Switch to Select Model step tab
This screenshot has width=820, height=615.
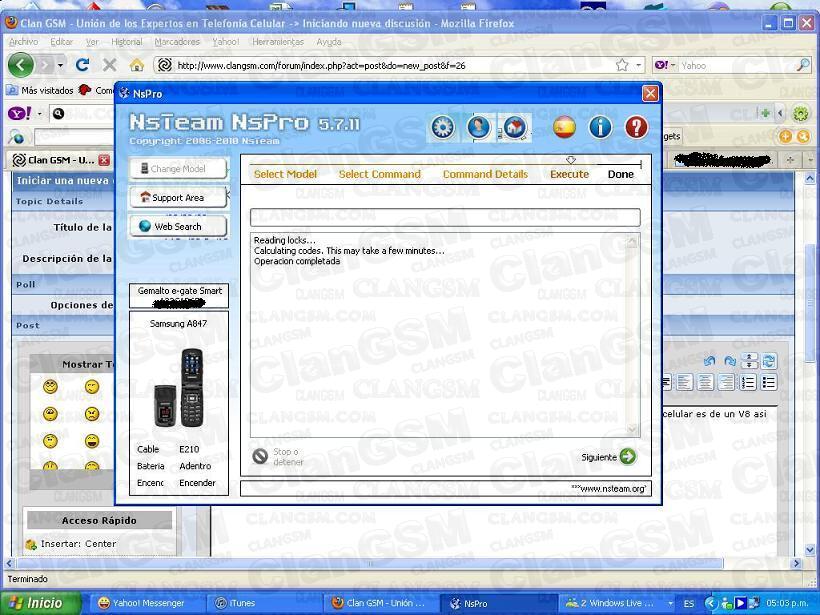tap(286, 174)
